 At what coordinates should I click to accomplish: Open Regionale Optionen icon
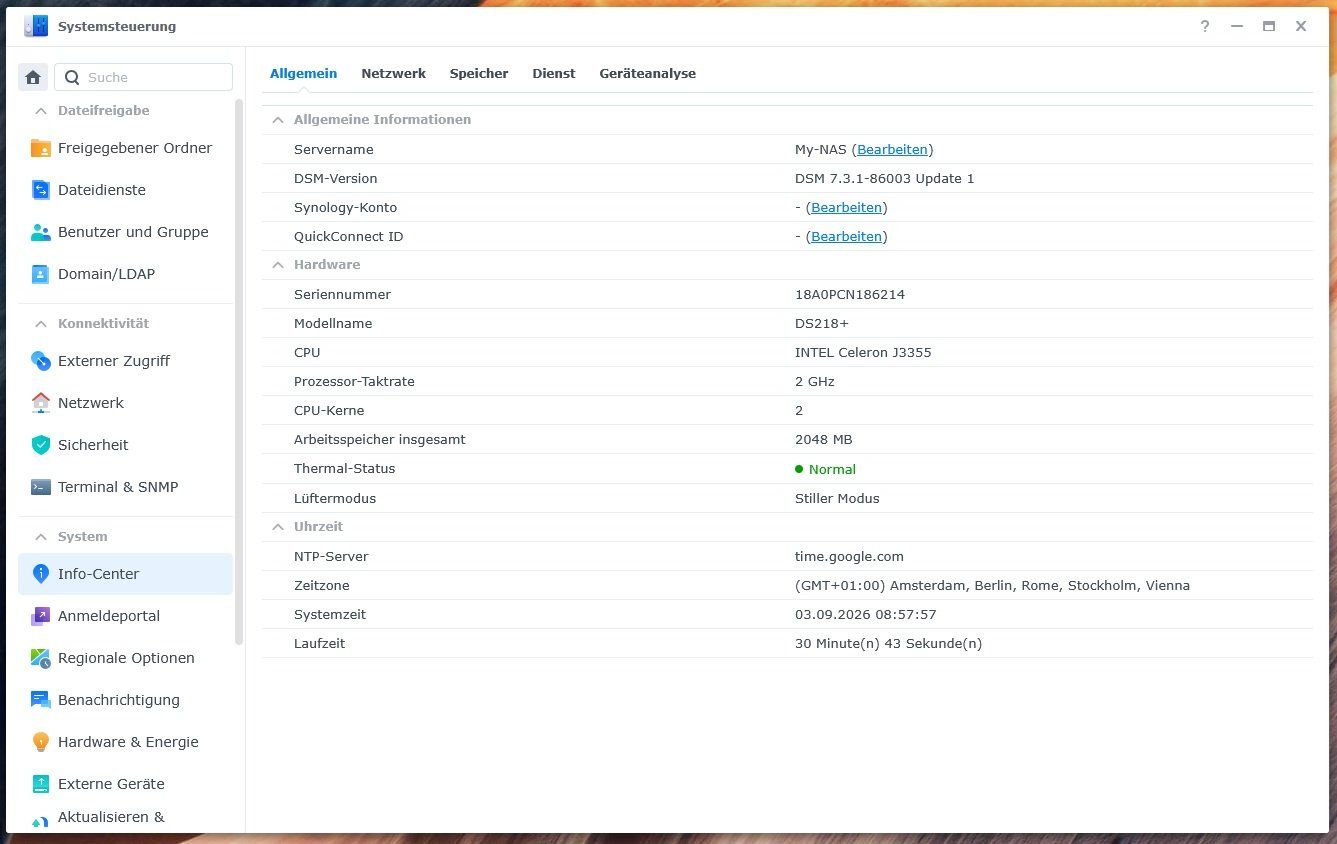tap(41, 658)
